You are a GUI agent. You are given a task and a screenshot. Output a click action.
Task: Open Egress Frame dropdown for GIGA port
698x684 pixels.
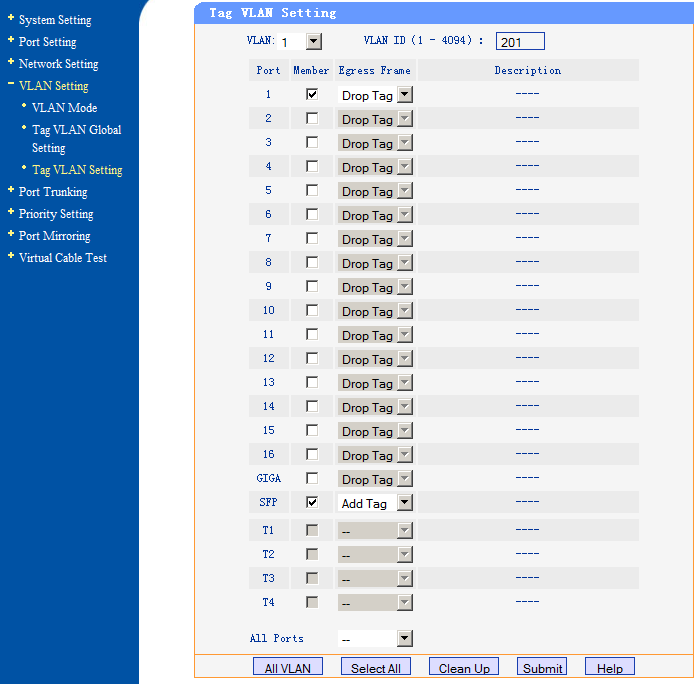click(375, 479)
